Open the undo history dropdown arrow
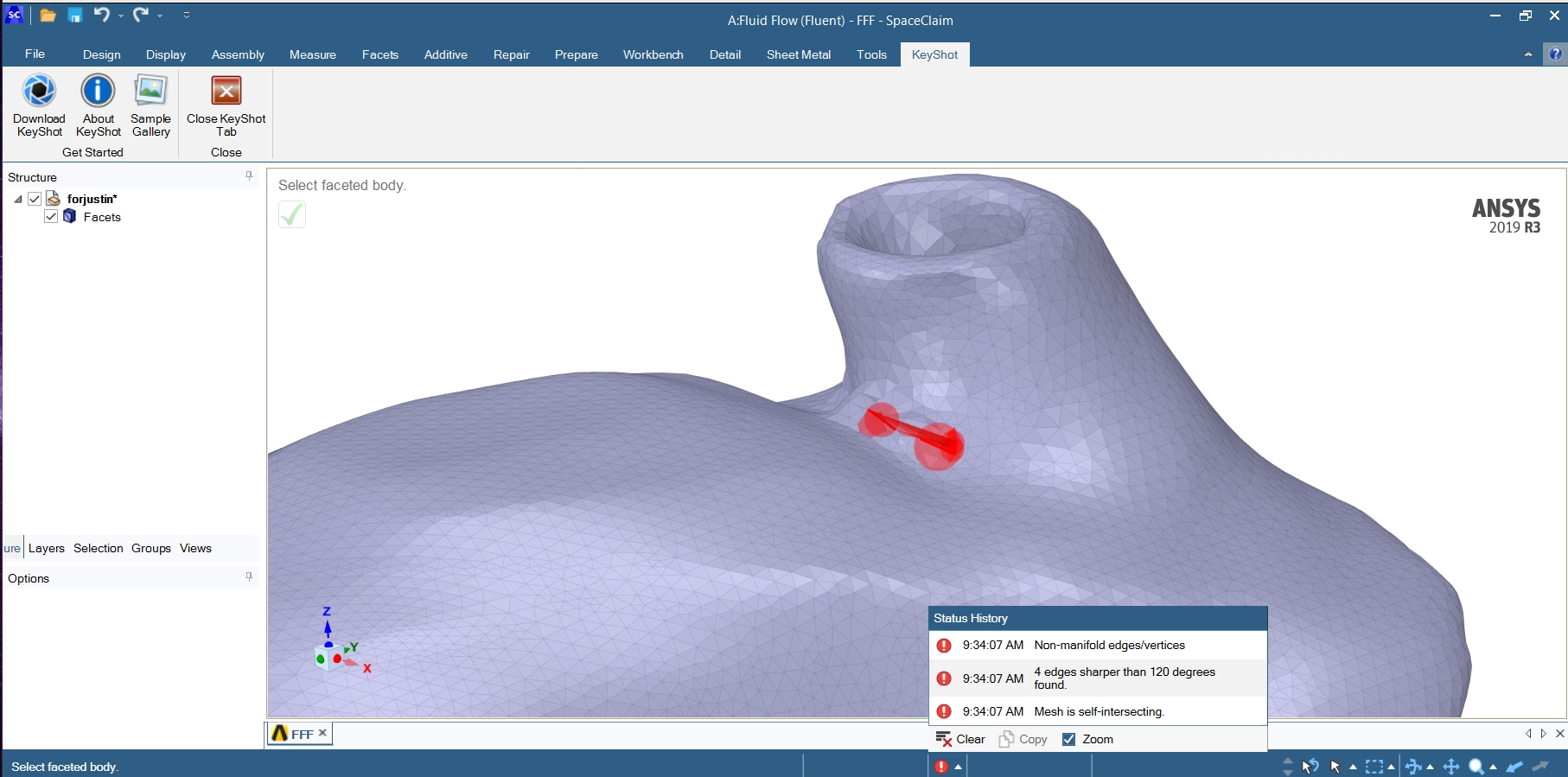The height and width of the screenshot is (777, 1568). coord(121,16)
